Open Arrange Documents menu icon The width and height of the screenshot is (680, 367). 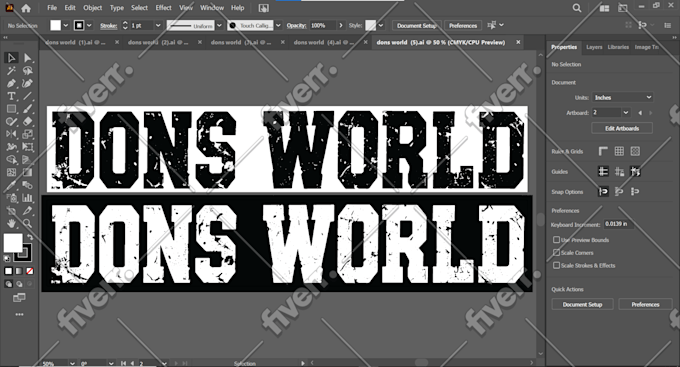click(604, 8)
